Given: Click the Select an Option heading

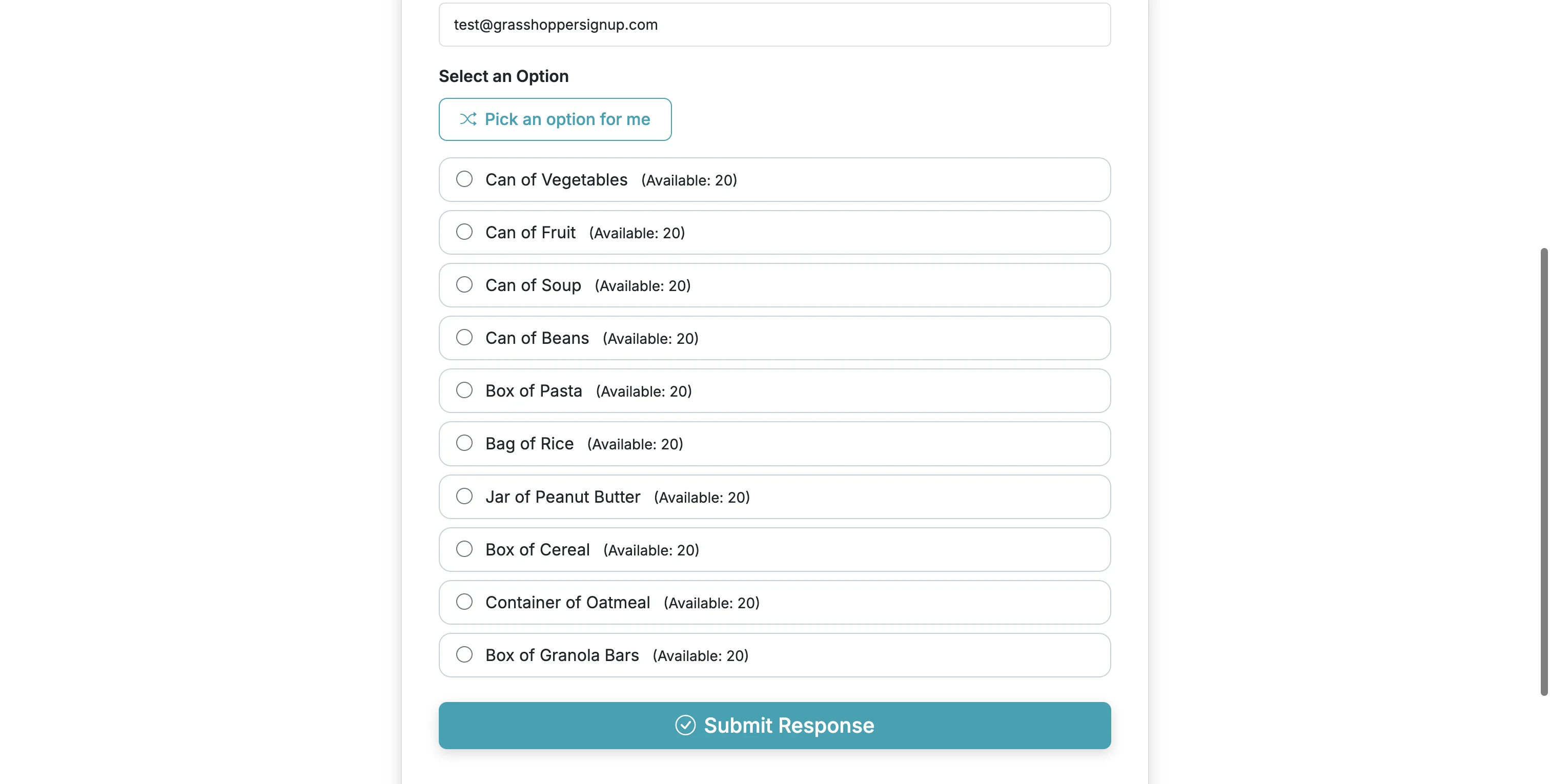Looking at the screenshot, I should 503,76.
